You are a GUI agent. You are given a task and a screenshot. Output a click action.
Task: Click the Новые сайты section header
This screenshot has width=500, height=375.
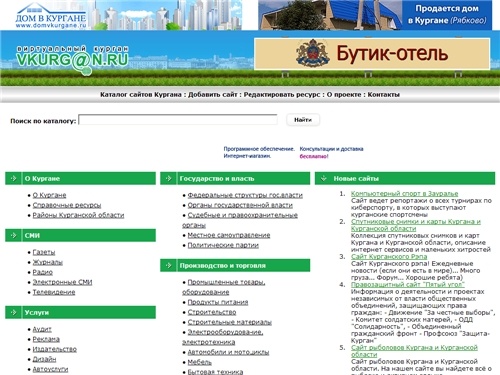coord(405,178)
